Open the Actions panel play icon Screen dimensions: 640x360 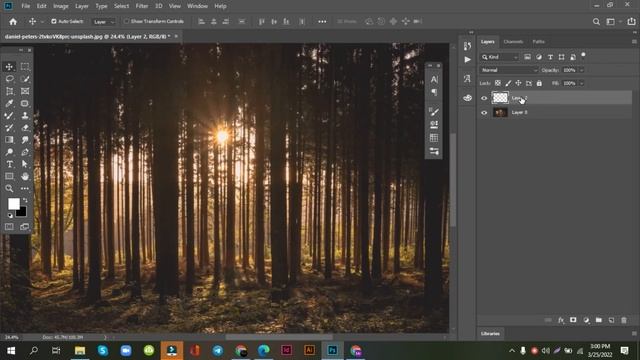(x=467, y=60)
